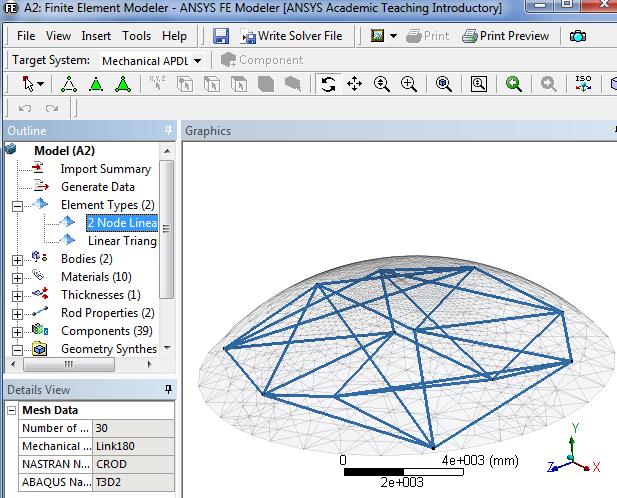Image resolution: width=617 pixels, height=498 pixels.
Task: Expand the Thicknesses (1) node
Action: [17, 296]
